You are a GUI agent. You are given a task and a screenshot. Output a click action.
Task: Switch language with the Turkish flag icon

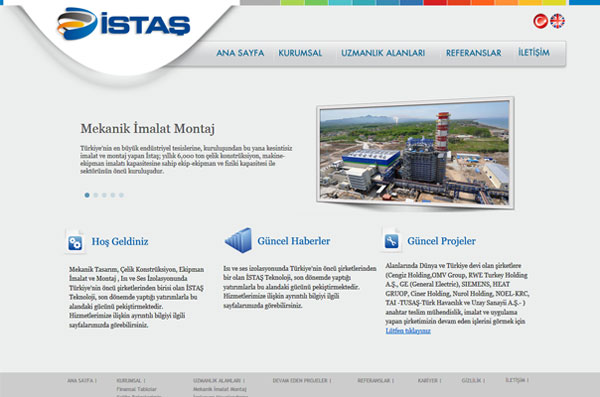pyautogui.click(x=540, y=21)
